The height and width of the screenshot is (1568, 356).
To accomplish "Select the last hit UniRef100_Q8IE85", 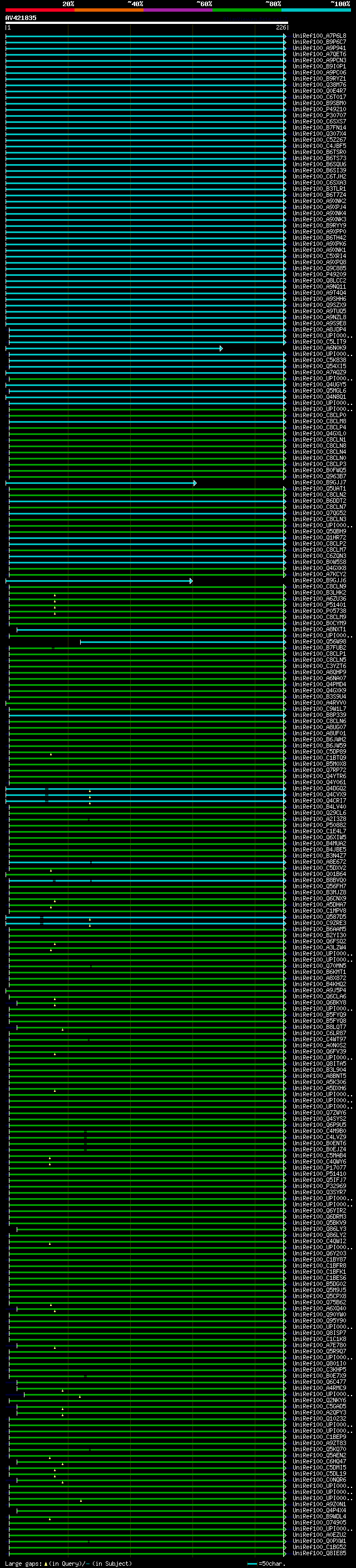I will pos(319,1554).
